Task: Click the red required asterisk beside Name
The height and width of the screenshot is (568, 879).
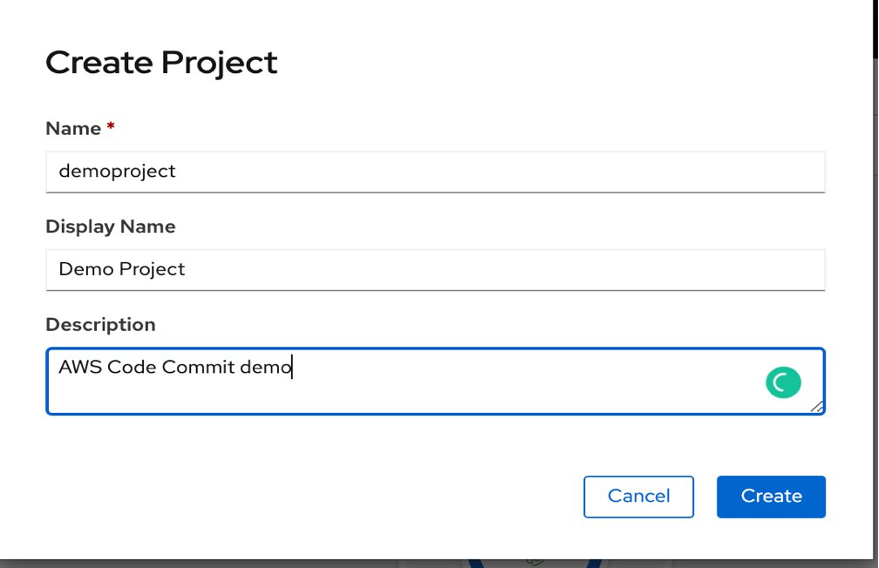Action: (x=111, y=128)
